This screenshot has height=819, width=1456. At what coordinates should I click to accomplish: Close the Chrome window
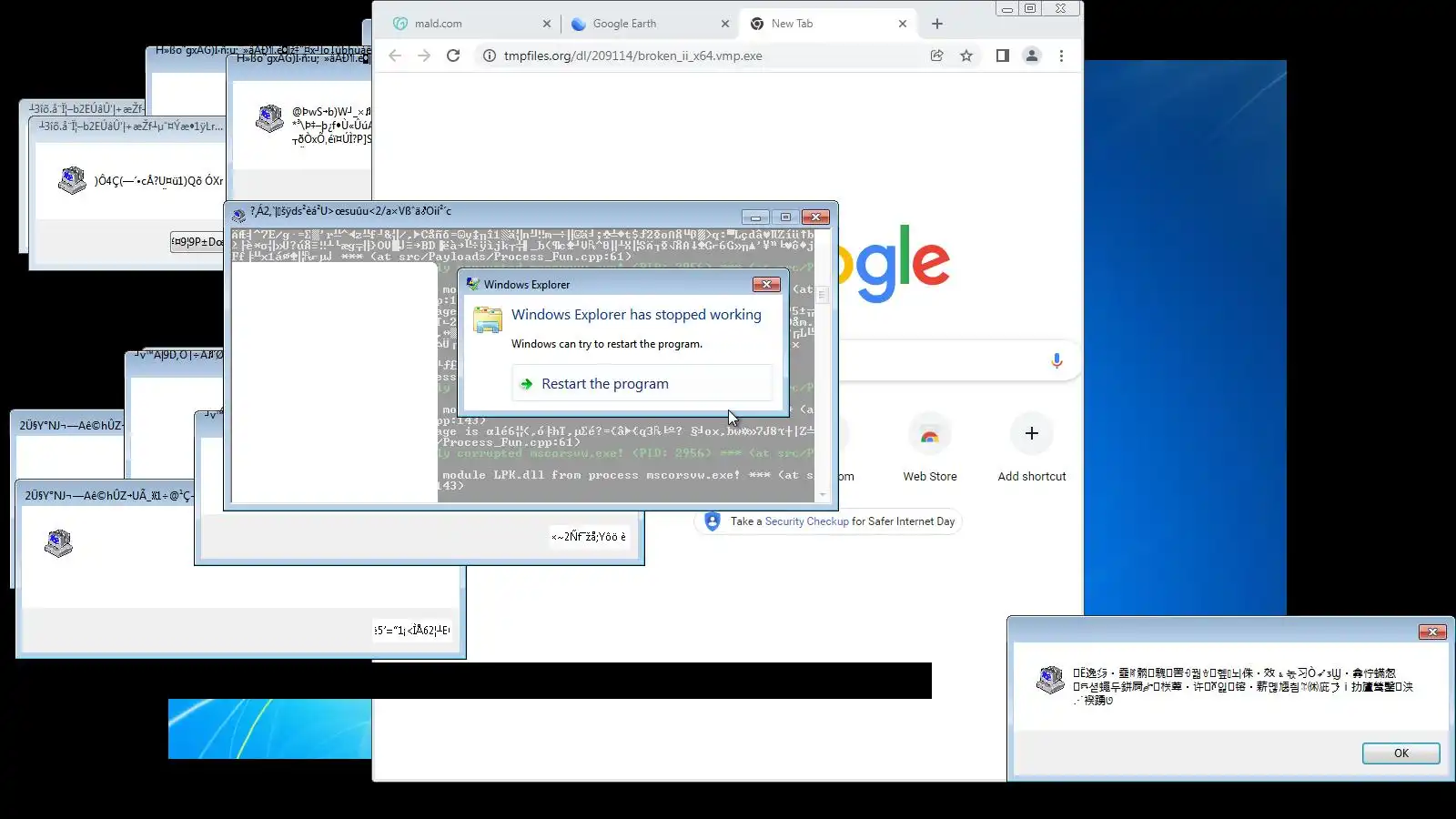pyautogui.click(x=1061, y=8)
